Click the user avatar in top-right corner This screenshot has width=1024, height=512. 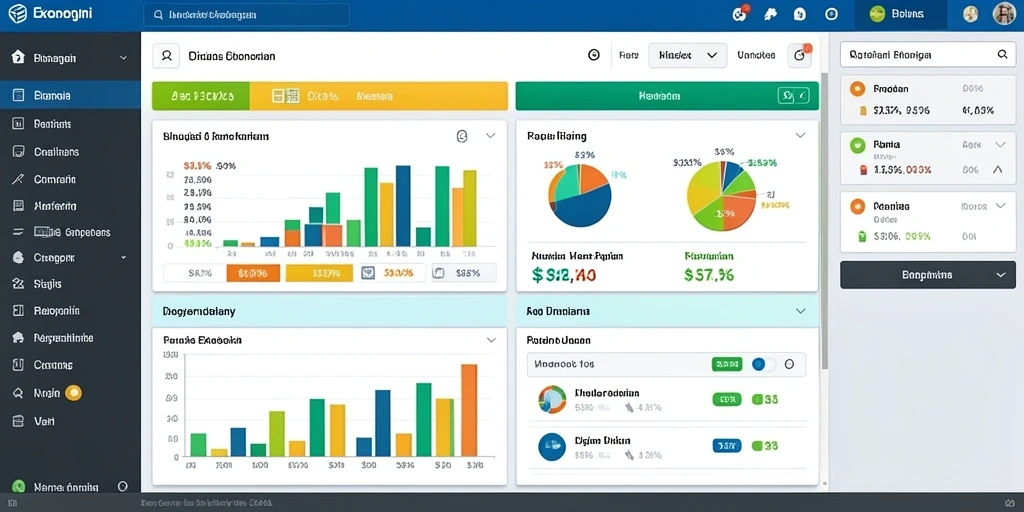tap(1004, 14)
